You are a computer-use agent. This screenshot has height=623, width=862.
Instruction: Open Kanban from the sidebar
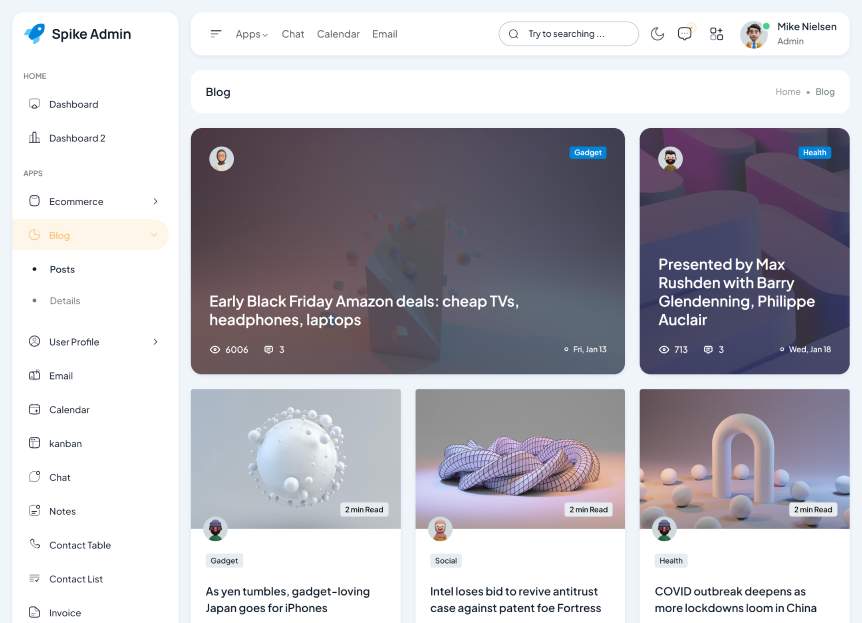coord(65,443)
